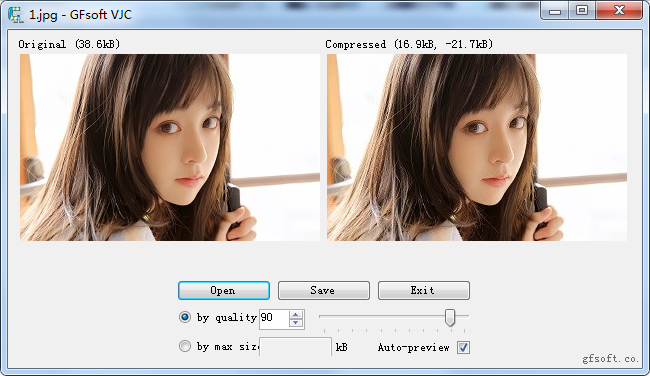Click the Open button
650x376 pixels.
(x=224, y=291)
